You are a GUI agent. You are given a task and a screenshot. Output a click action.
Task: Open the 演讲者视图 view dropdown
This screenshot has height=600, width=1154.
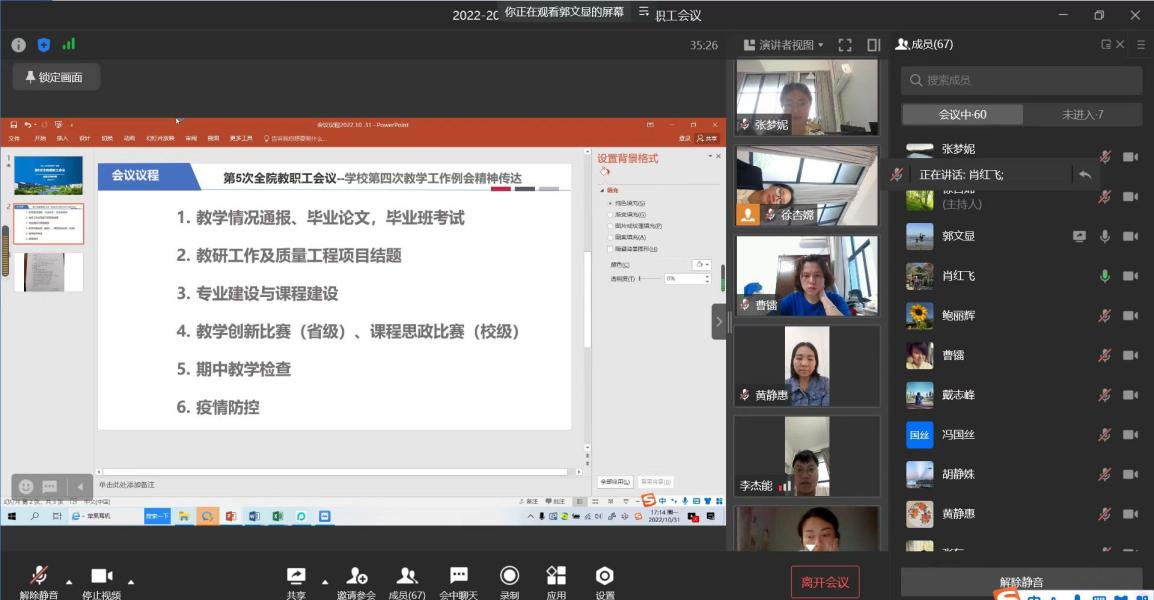(x=784, y=45)
